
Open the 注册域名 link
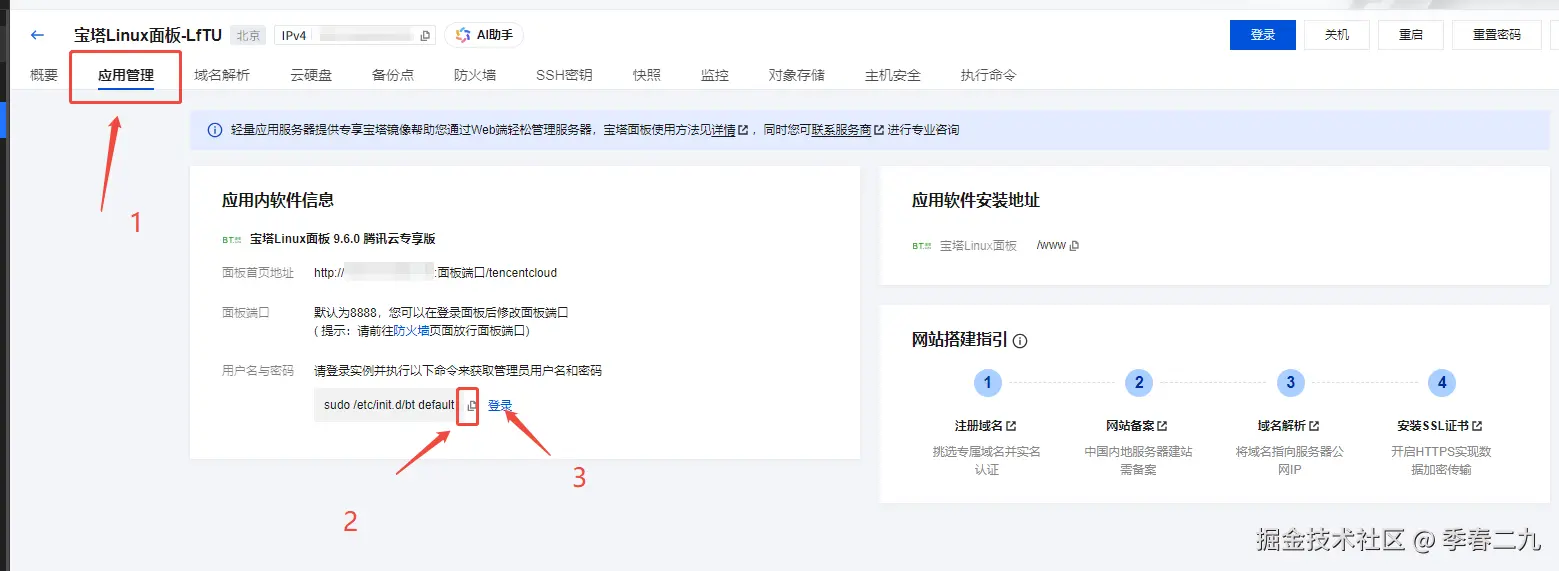[986, 425]
